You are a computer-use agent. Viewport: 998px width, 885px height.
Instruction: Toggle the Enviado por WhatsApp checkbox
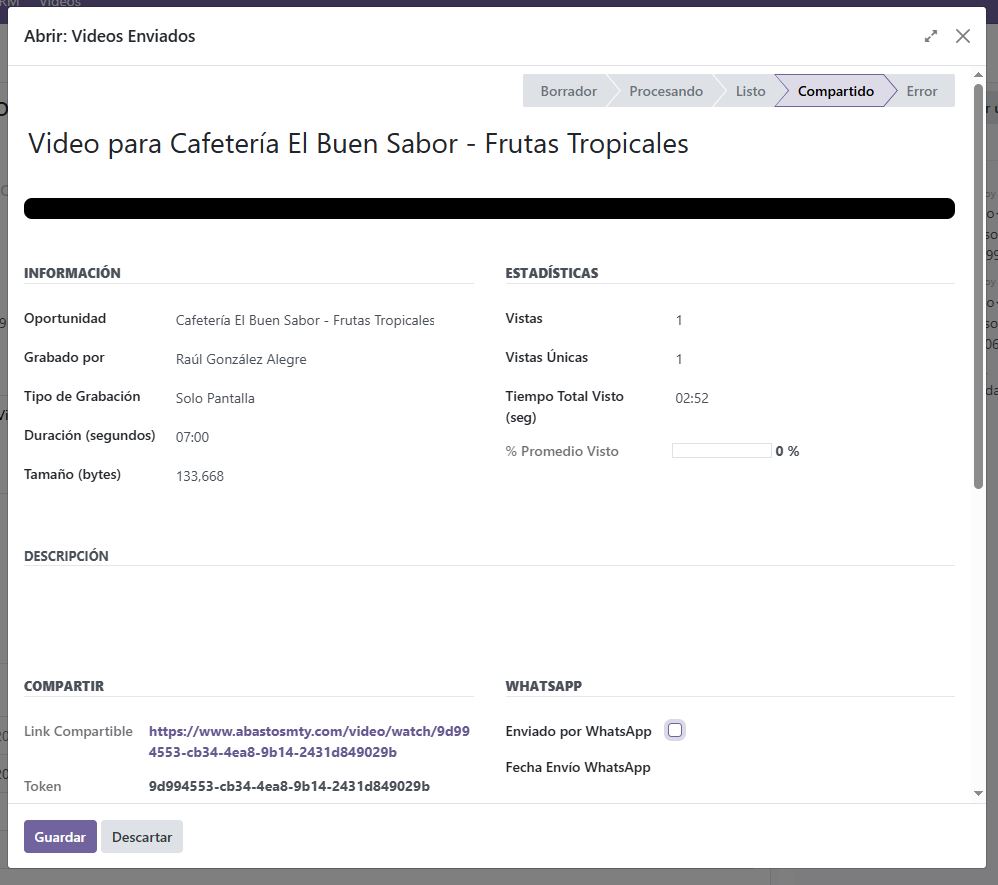coord(675,730)
